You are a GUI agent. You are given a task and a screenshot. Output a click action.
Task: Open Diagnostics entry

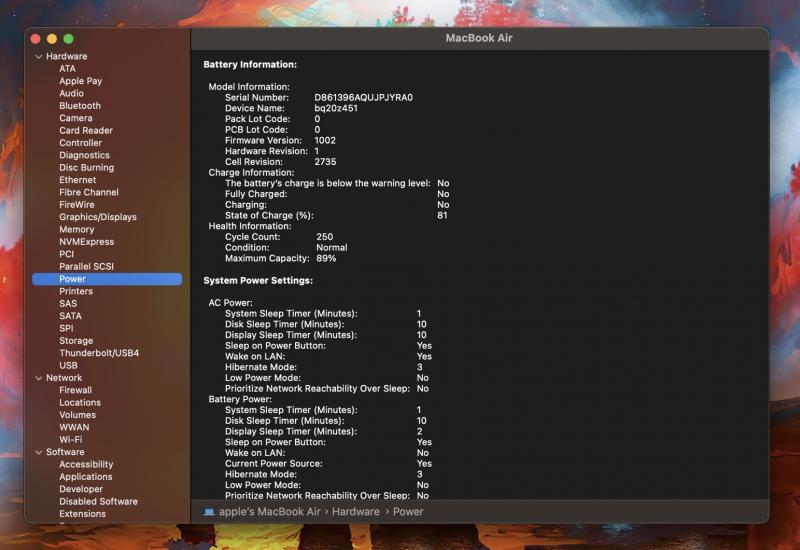(x=84, y=155)
